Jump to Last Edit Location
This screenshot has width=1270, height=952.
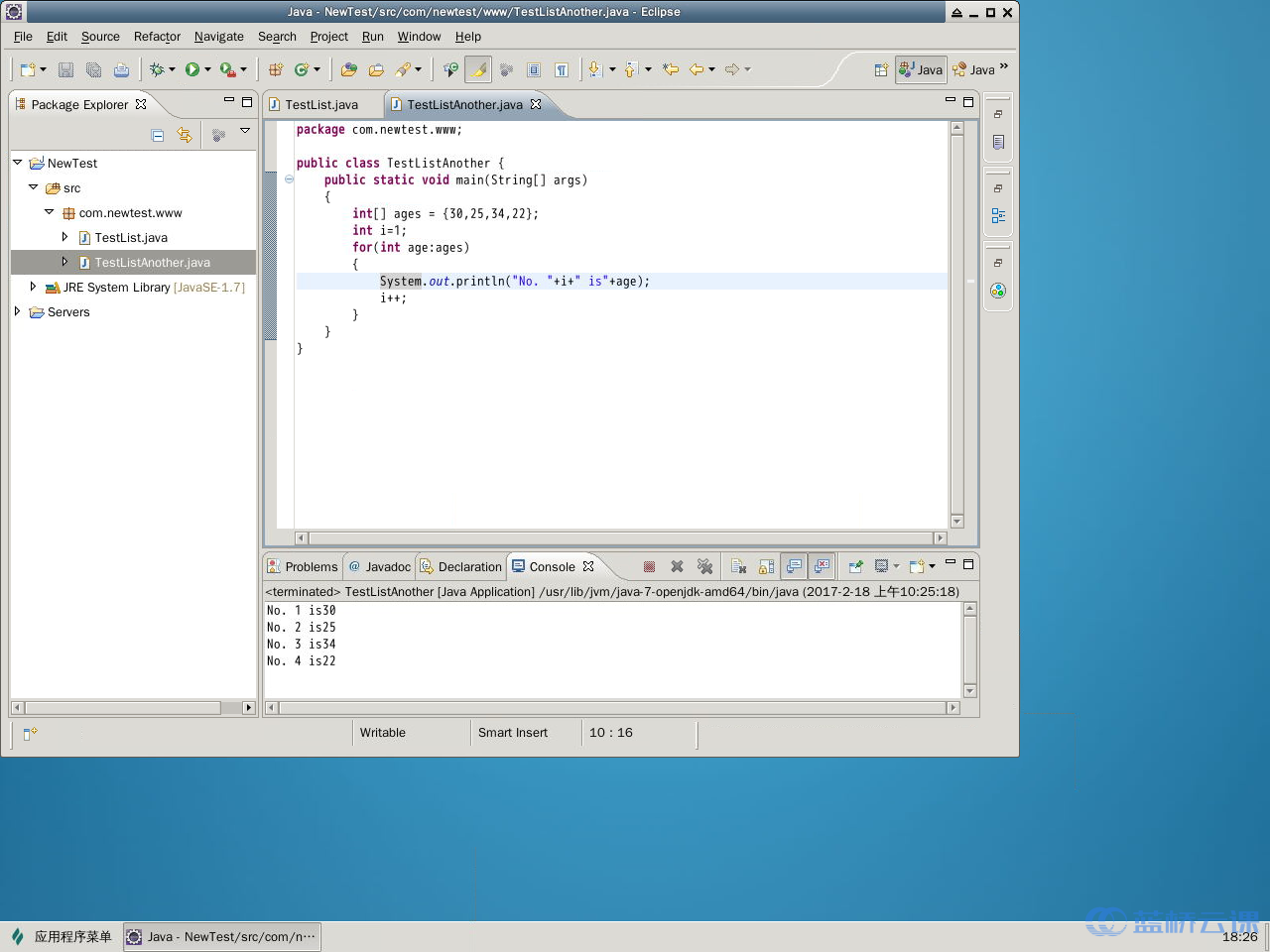(671, 69)
